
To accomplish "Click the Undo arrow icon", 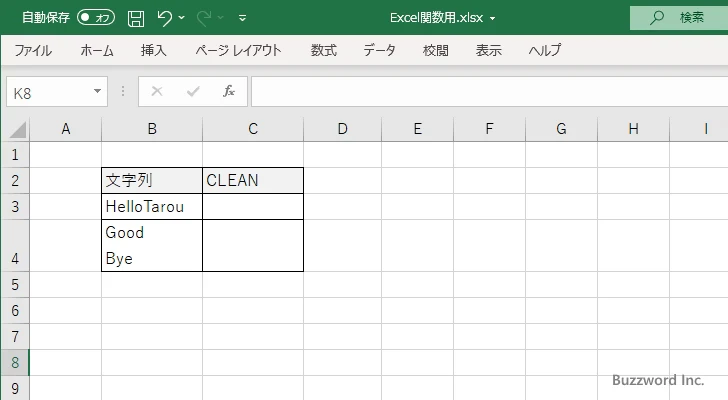I will 164,18.
